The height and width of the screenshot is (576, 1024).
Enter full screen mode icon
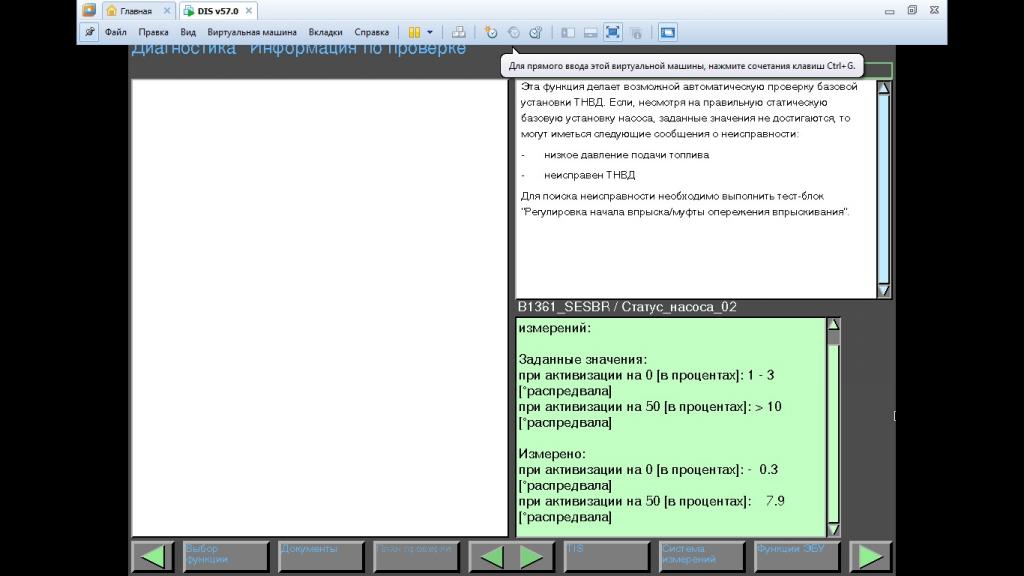click(x=613, y=32)
